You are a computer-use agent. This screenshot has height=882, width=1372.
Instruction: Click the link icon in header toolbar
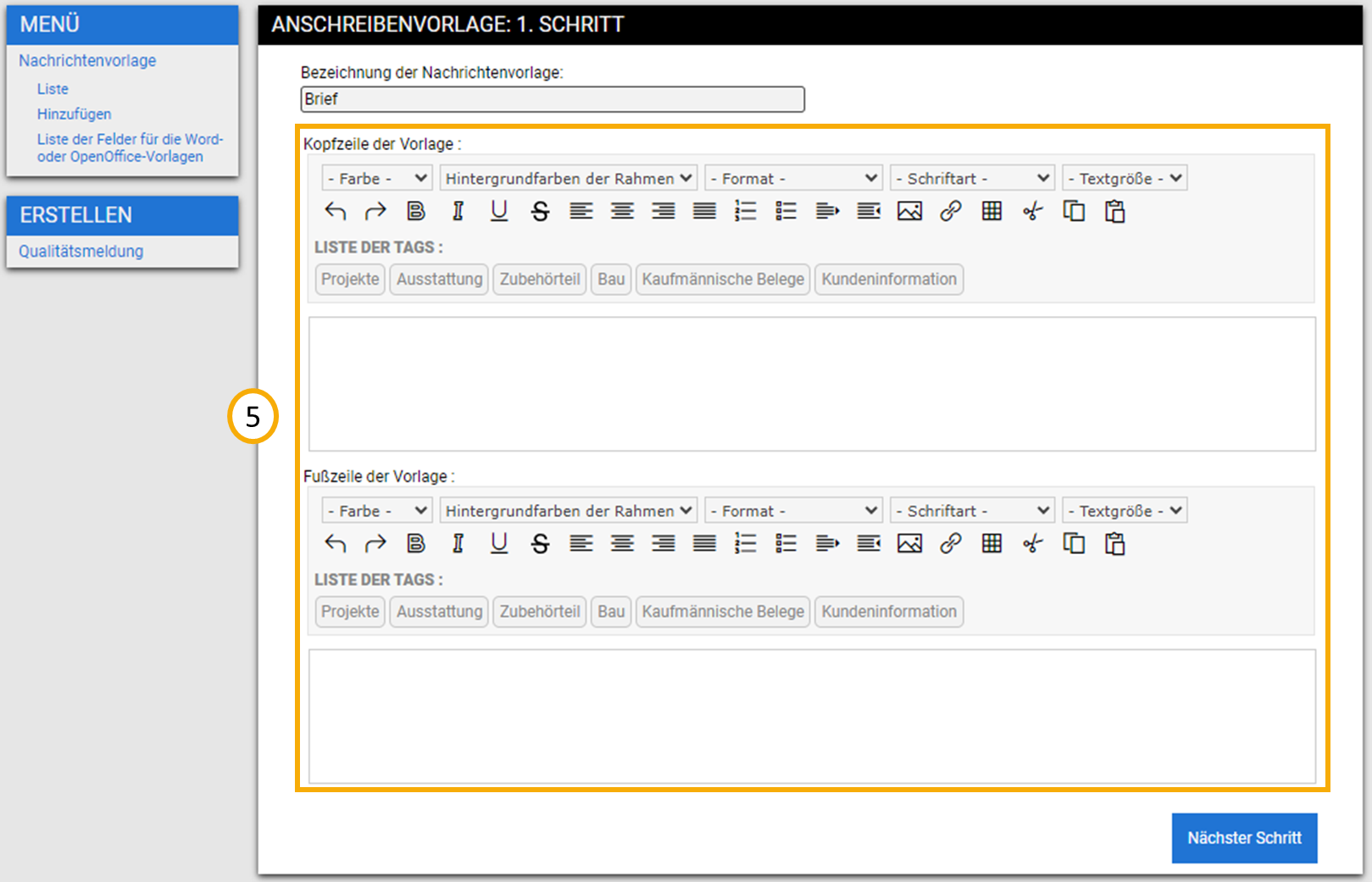951,211
